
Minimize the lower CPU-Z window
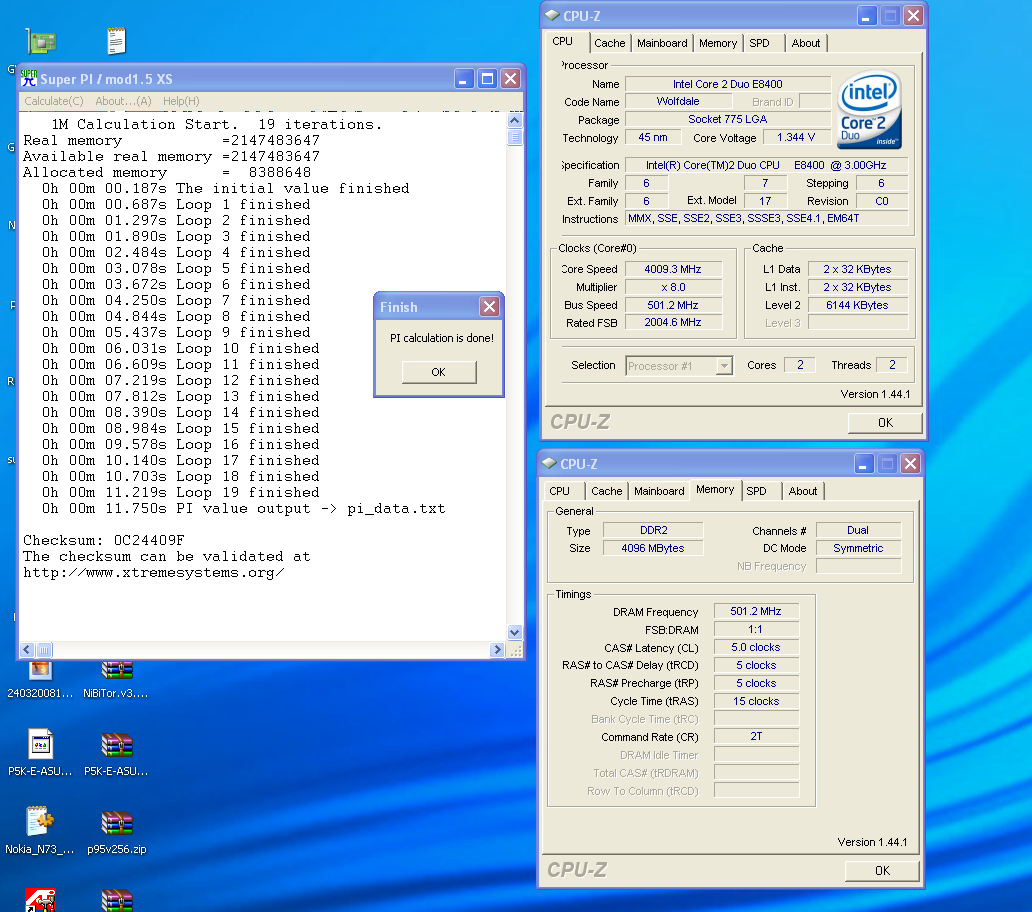pyautogui.click(x=864, y=463)
